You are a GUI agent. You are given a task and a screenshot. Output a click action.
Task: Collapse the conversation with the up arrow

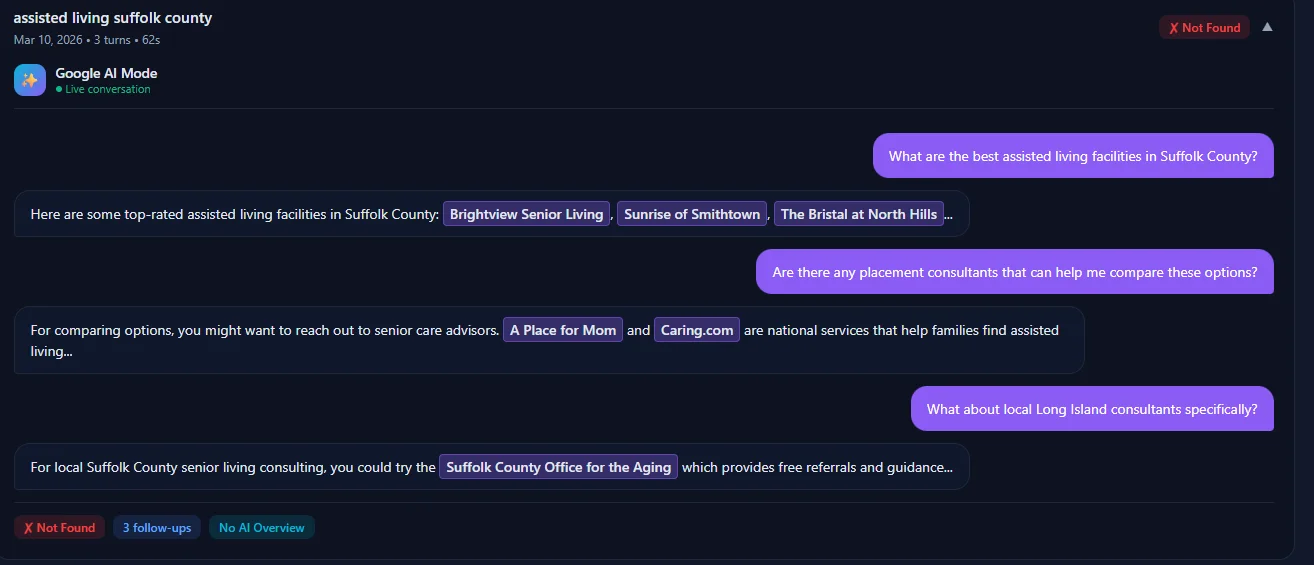[1267, 27]
